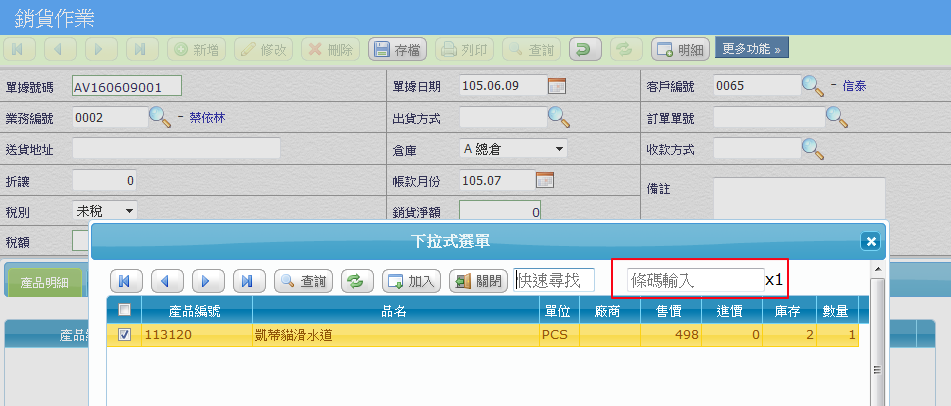Image resolution: width=951 pixels, height=406 pixels.
Task: Open the 出貨方式 lookup magnifier
Action: (558, 117)
